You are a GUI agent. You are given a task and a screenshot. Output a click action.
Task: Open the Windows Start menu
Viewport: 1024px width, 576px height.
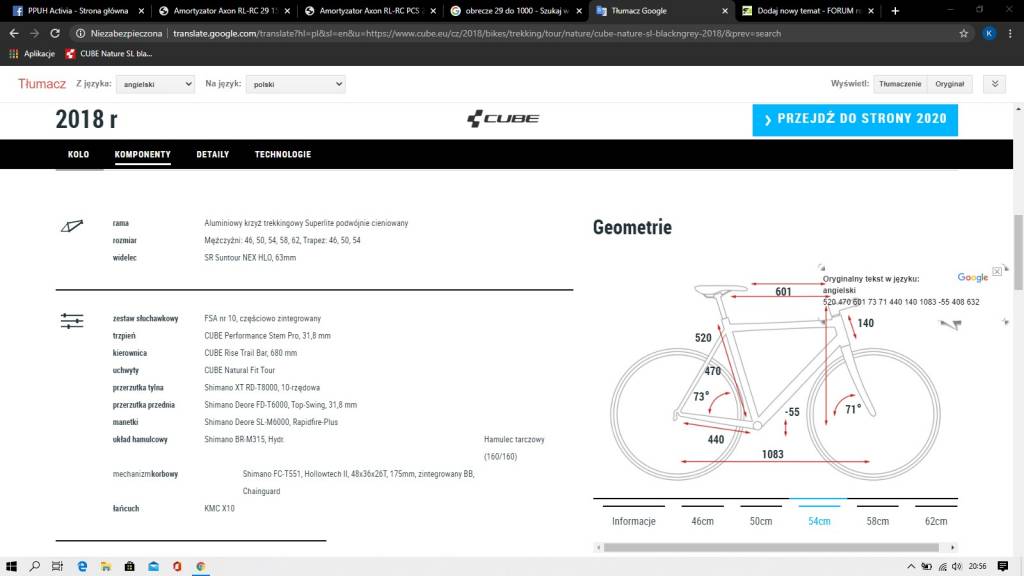point(11,566)
